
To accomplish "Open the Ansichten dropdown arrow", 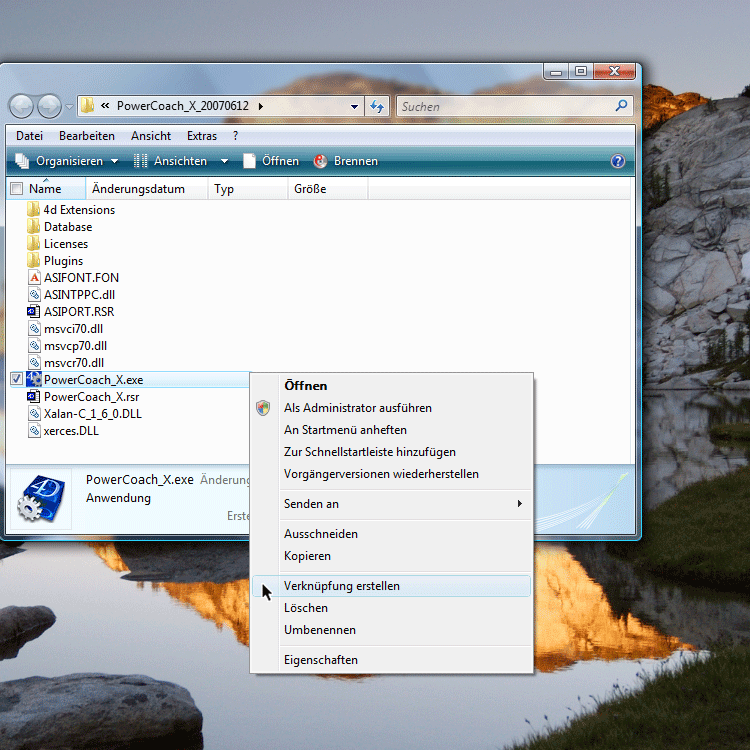I will coord(224,161).
